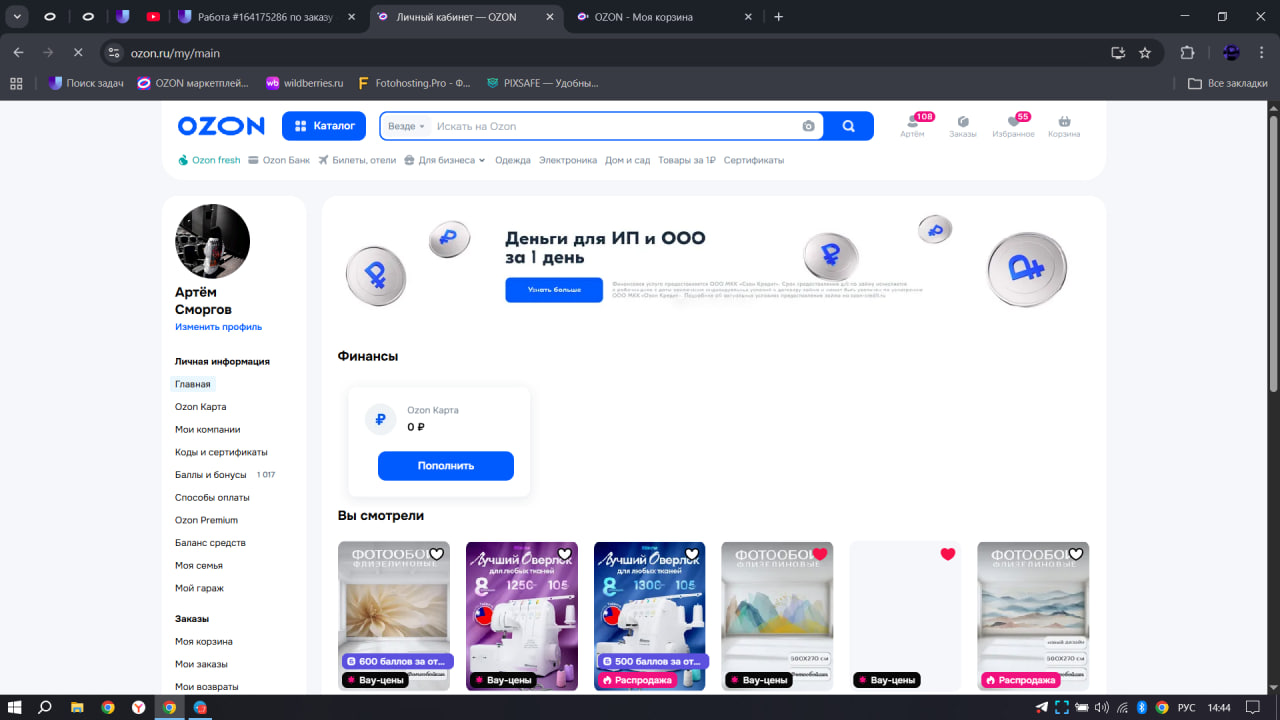Open the Все закладки bookmarks folder
This screenshot has width=1280, height=720.
(x=1228, y=83)
